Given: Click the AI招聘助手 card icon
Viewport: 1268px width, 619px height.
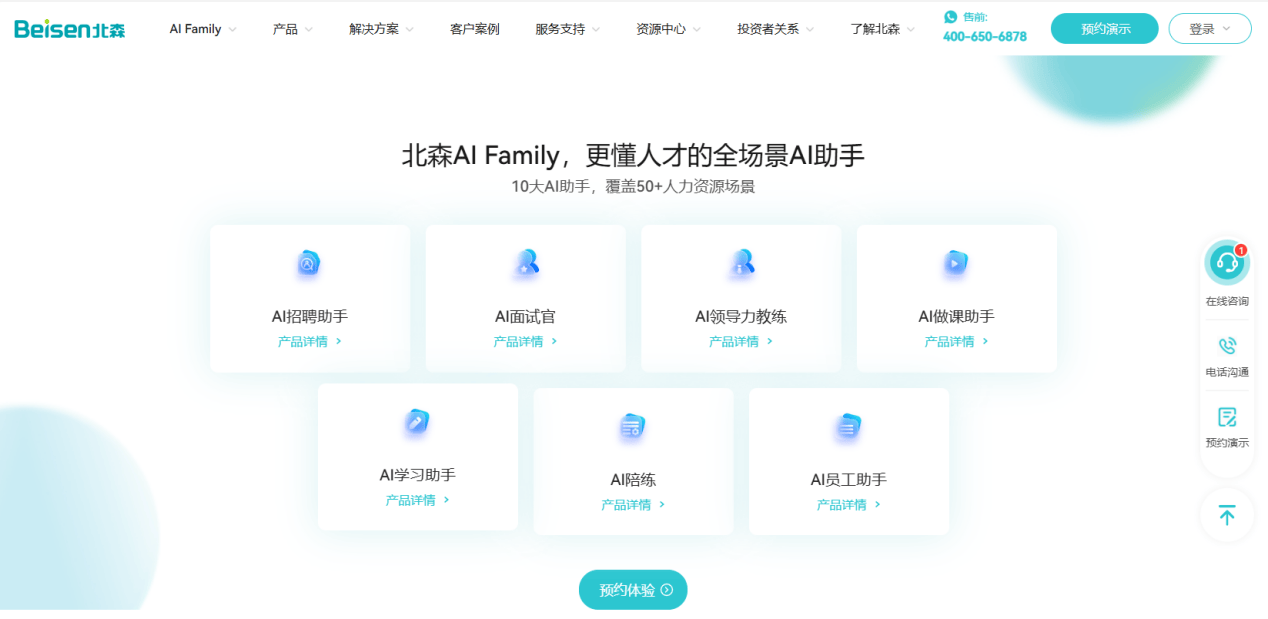Looking at the screenshot, I should click(308, 264).
